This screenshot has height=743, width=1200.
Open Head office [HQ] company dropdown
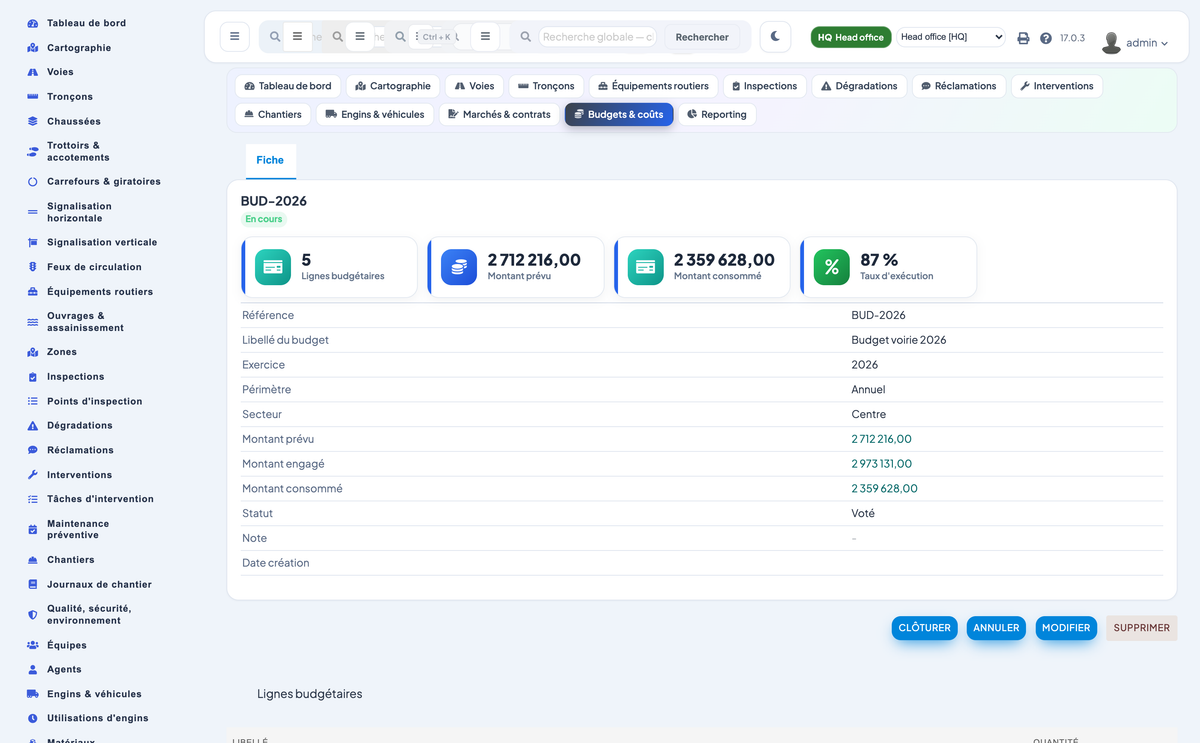tap(950, 37)
